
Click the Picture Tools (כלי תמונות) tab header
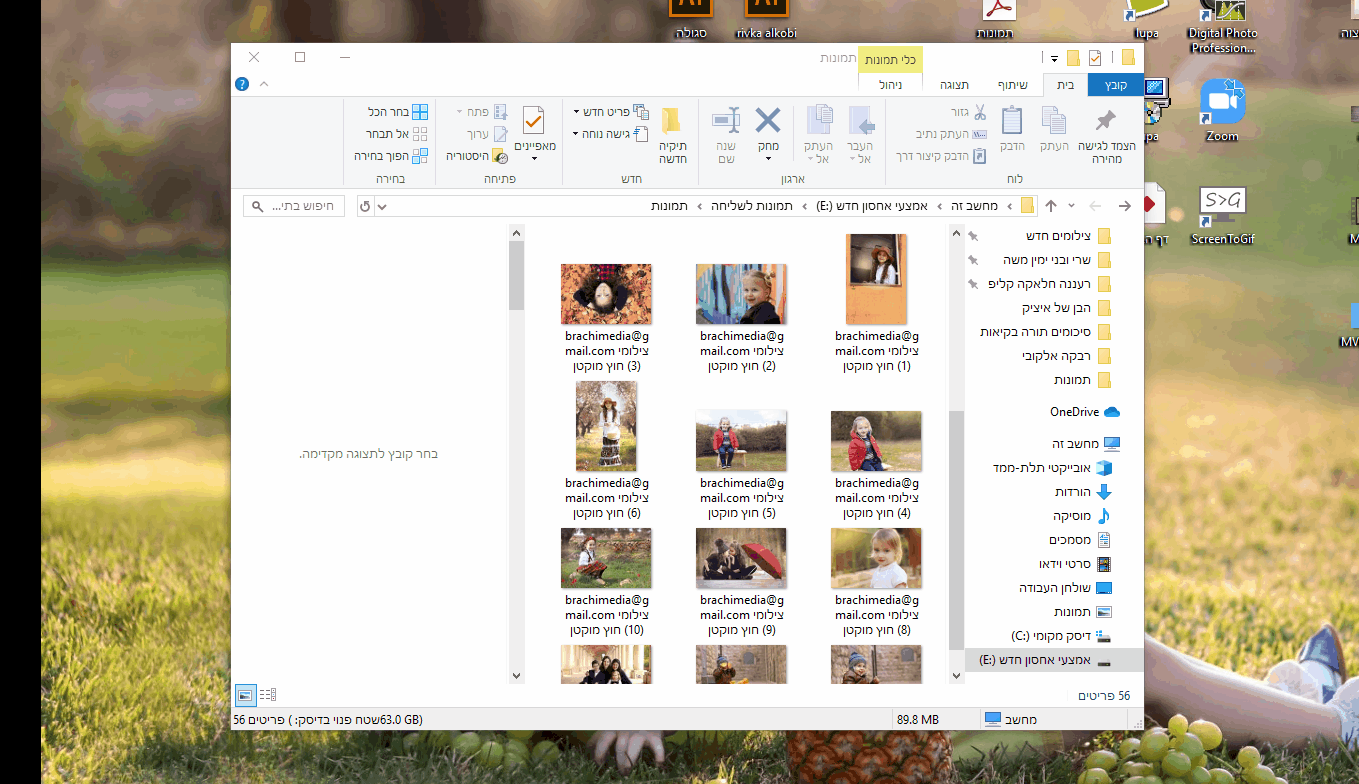pos(892,60)
